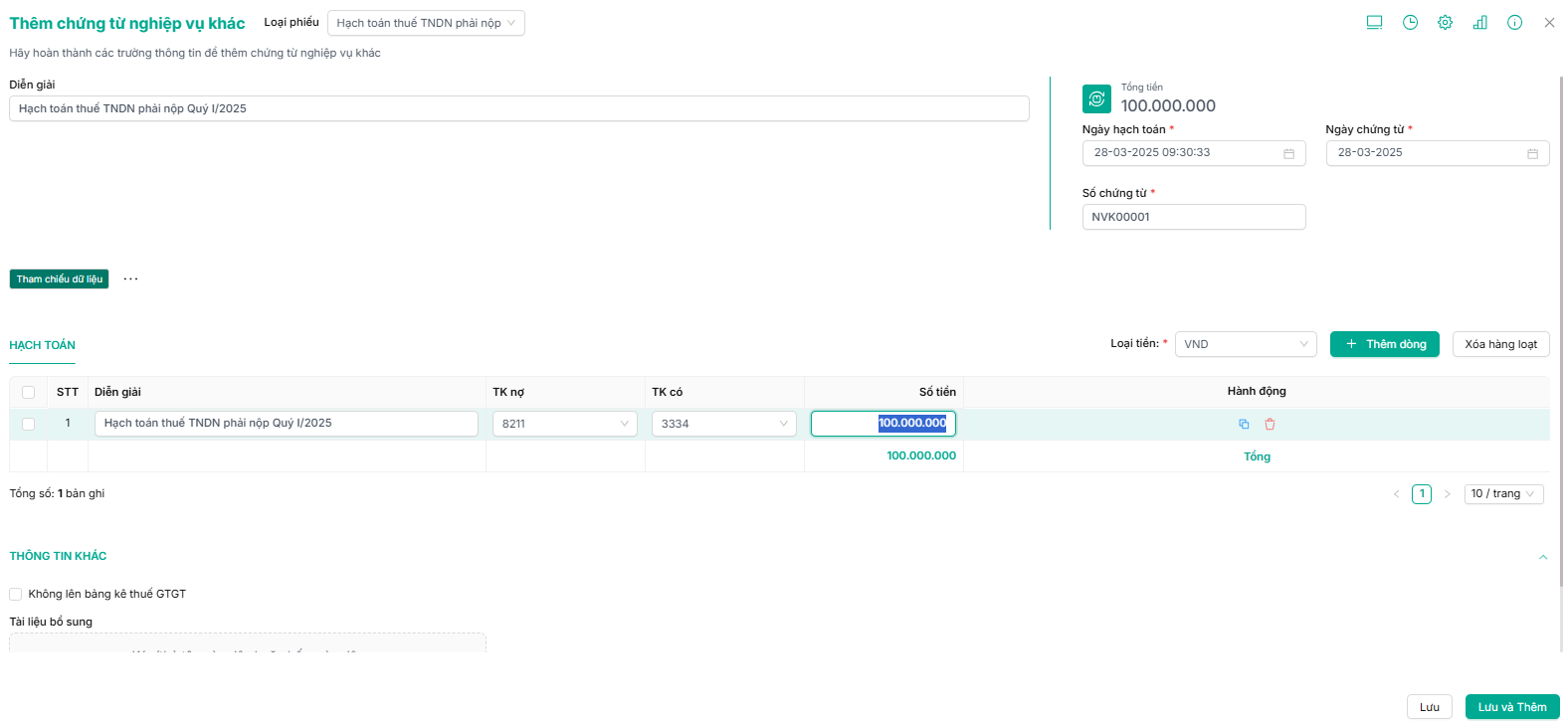Expand the TK nợ 8211 dropdown
1568x725 pixels.
(564, 424)
